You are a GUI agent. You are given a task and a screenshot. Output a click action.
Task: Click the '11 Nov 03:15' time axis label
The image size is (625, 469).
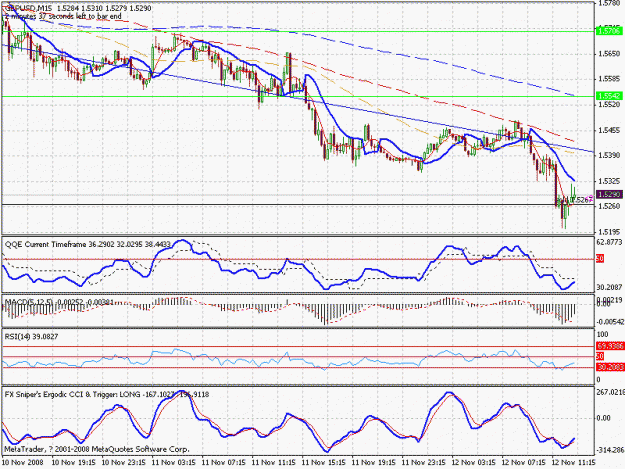[174, 463]
